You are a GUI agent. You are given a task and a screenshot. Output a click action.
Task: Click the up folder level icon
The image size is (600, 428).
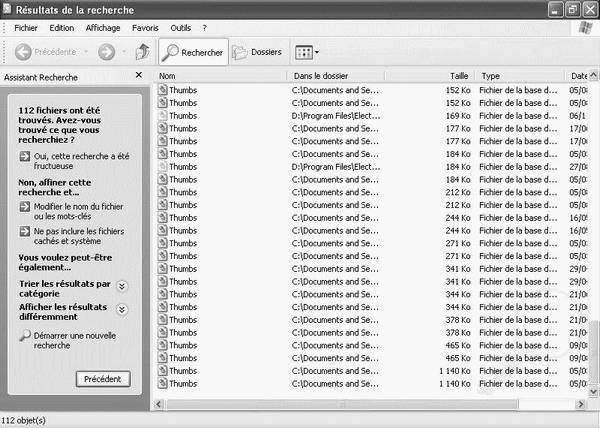(142, 52)
